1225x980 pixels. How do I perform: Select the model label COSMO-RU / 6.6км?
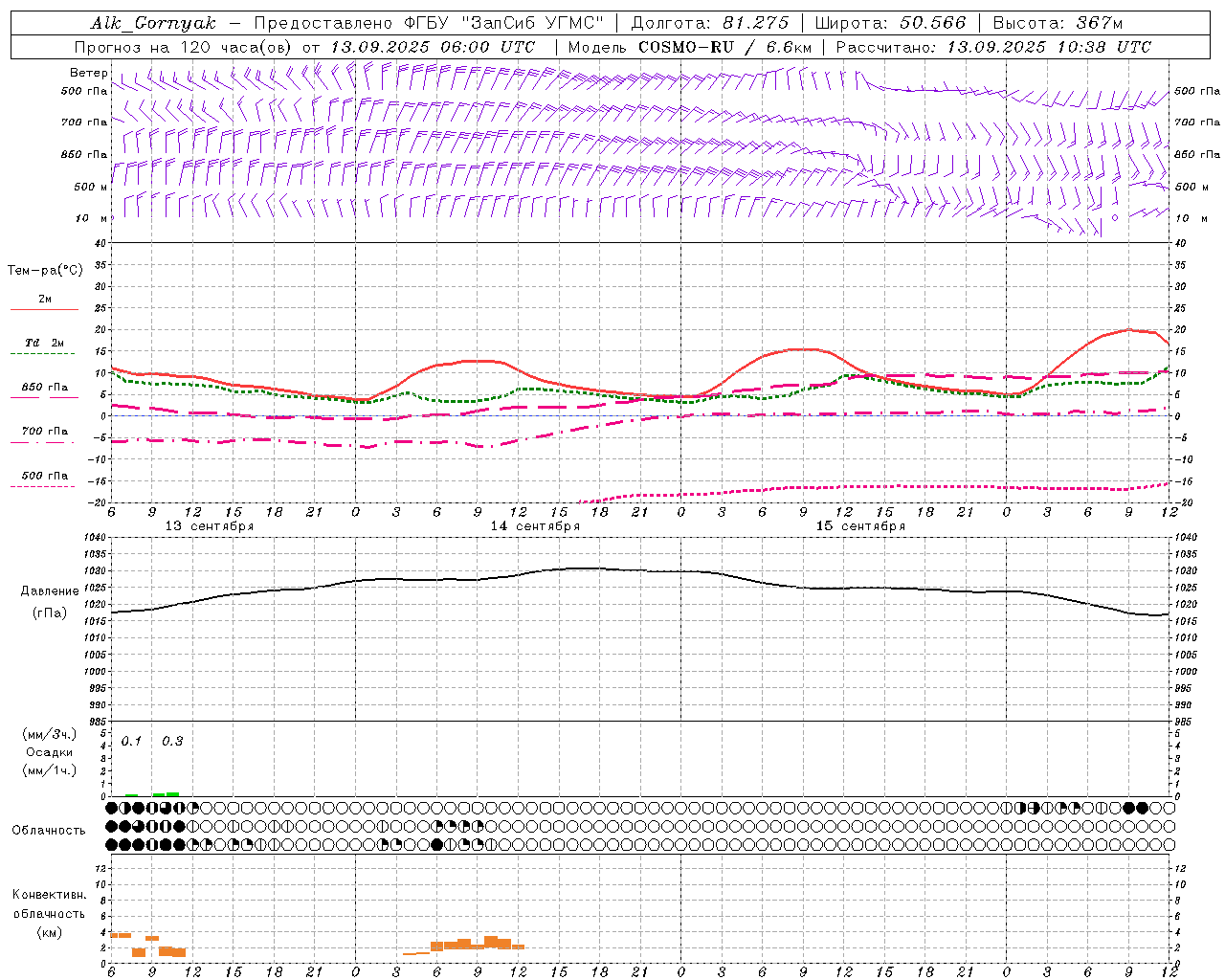tap(724, 47)
